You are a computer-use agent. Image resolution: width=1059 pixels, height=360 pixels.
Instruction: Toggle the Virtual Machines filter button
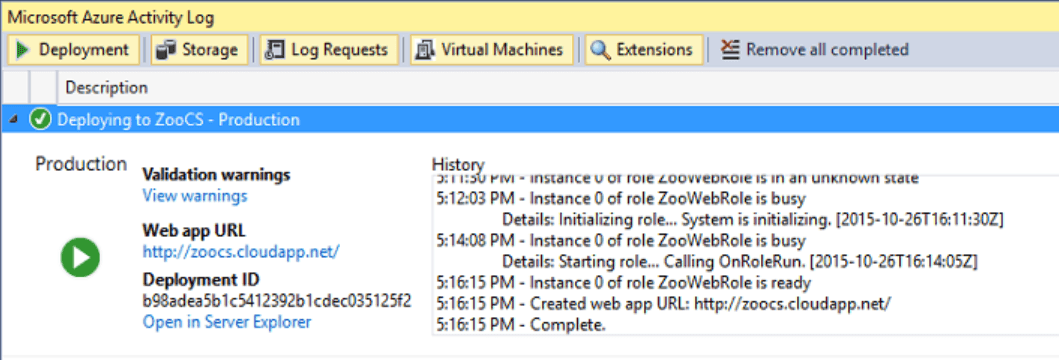(x=492, y=50)
